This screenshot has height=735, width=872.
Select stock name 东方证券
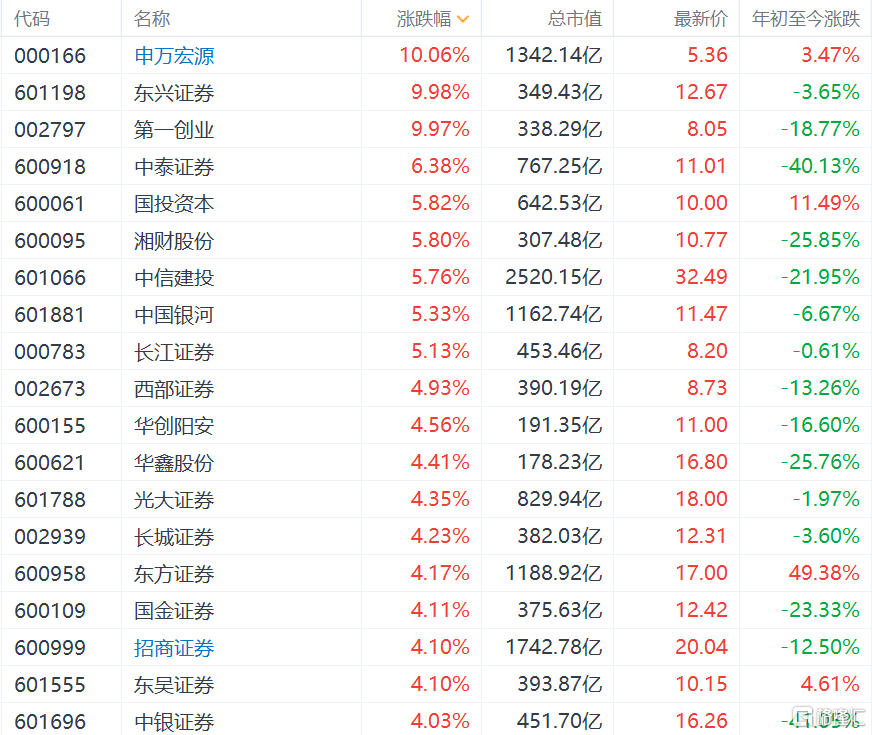pos(174,574)
